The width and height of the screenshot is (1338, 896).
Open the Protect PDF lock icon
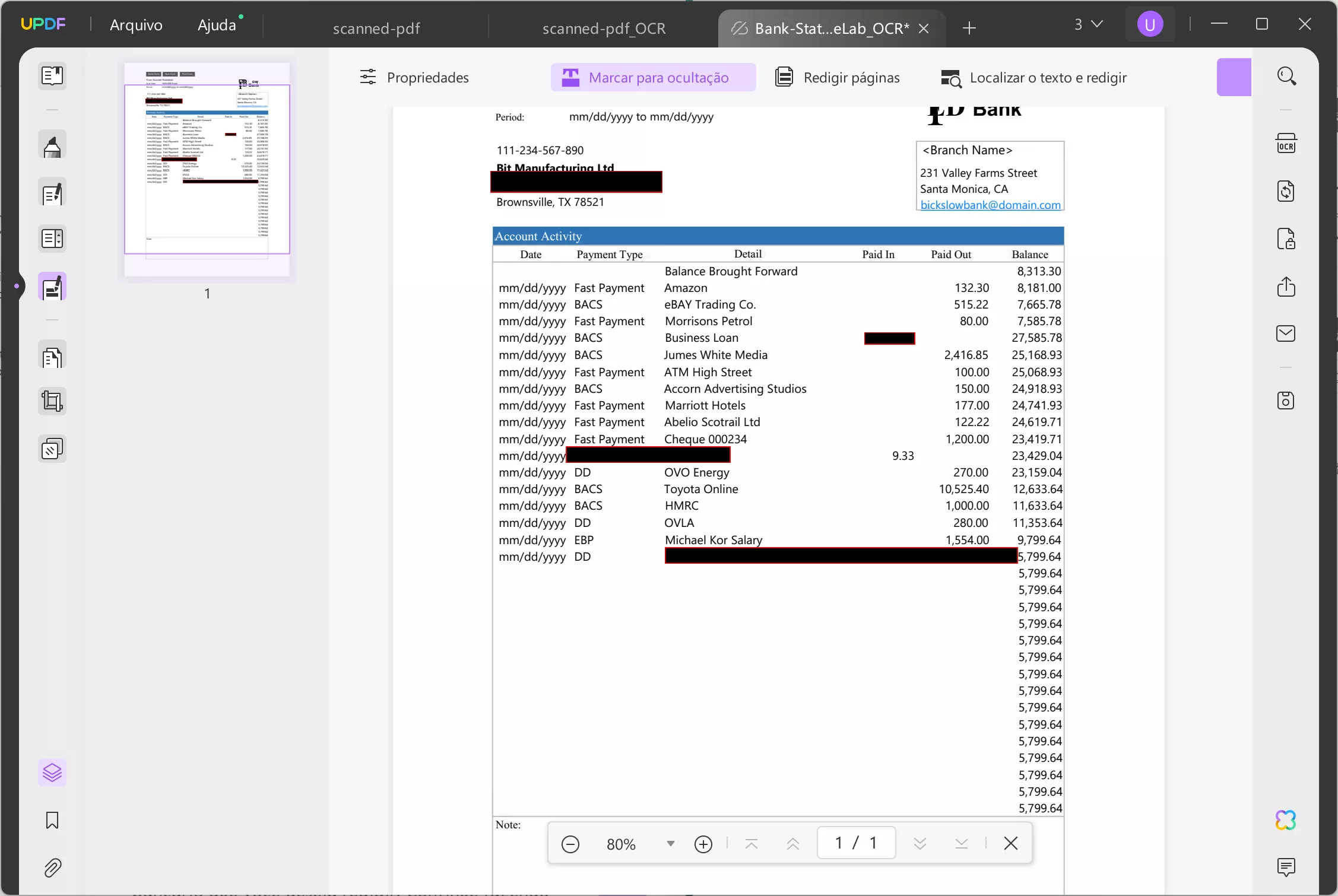pos(1286,239)
